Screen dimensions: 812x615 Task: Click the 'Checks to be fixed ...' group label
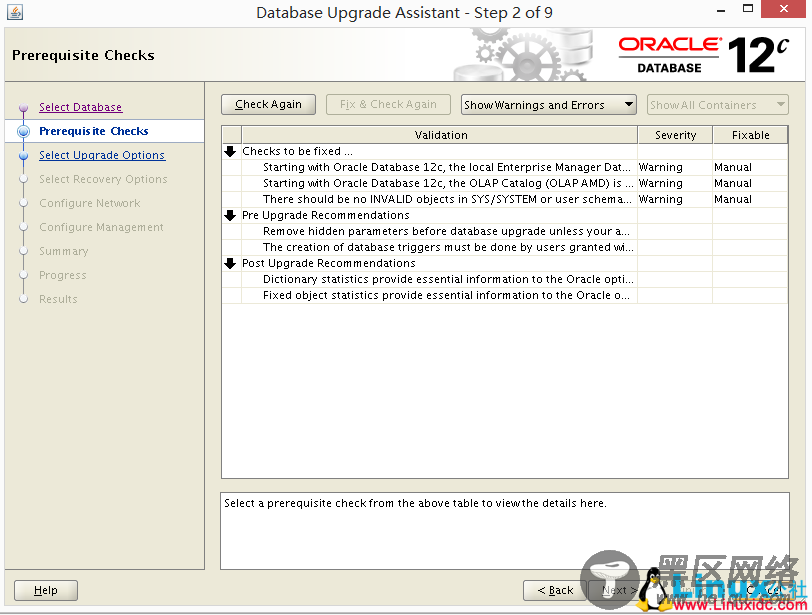coord(297,151)
